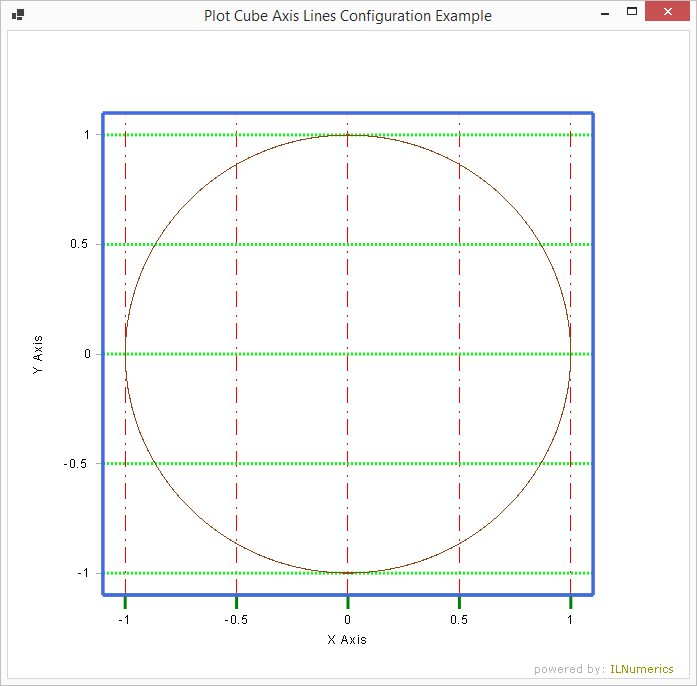This screenshot has width=697, height=686.
Task: Click Y-axis tick label 1
Action: pyautogui.click(x=87, y=134)
